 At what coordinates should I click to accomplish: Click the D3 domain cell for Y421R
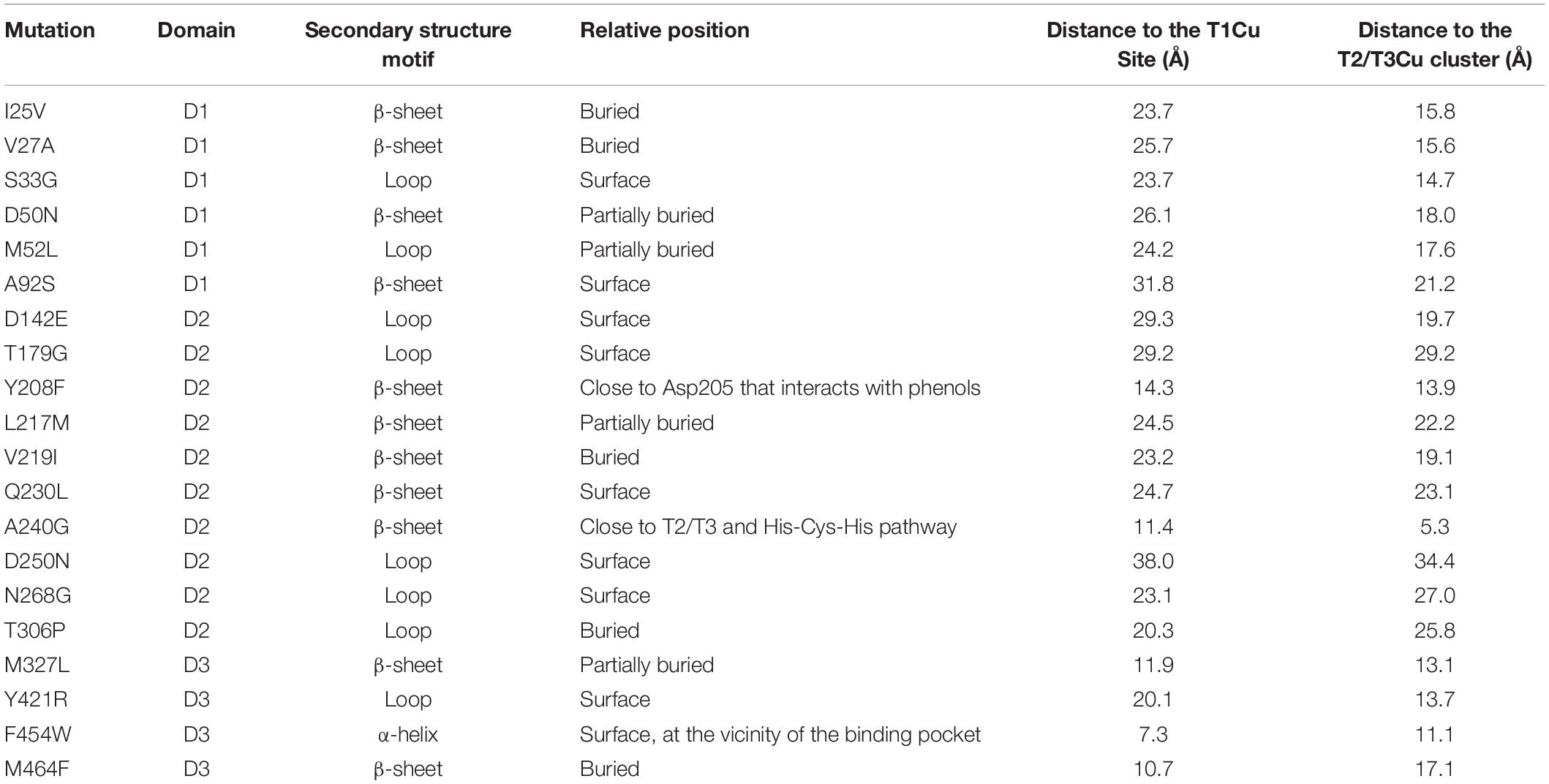point(196,699)
